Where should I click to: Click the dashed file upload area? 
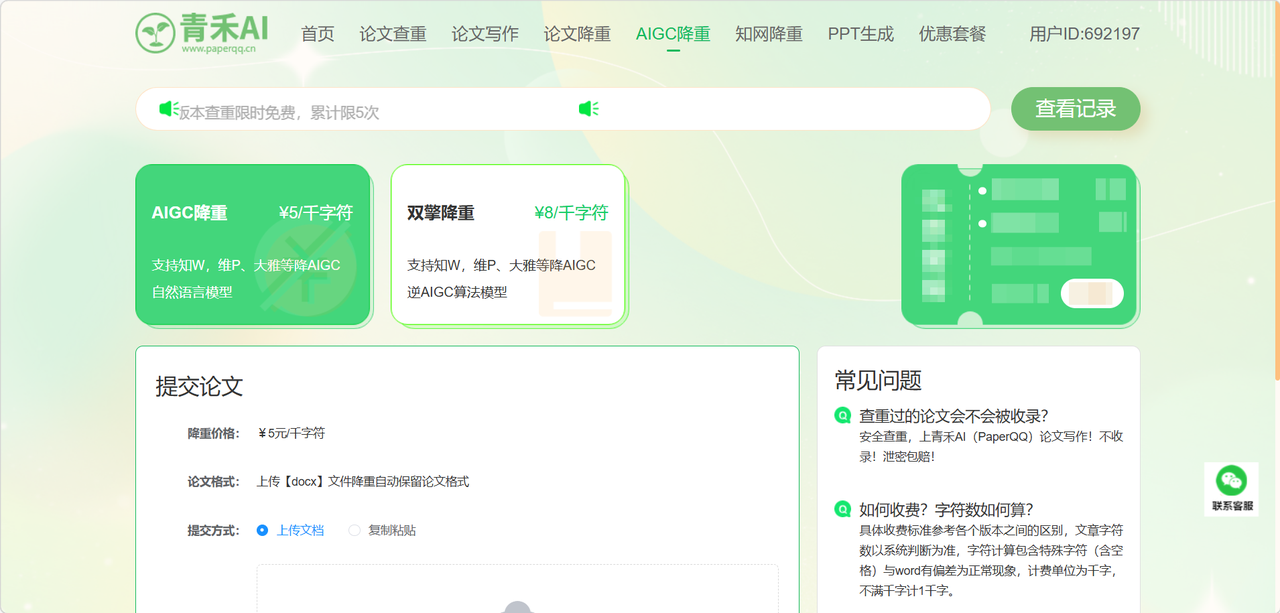[518, 589]
